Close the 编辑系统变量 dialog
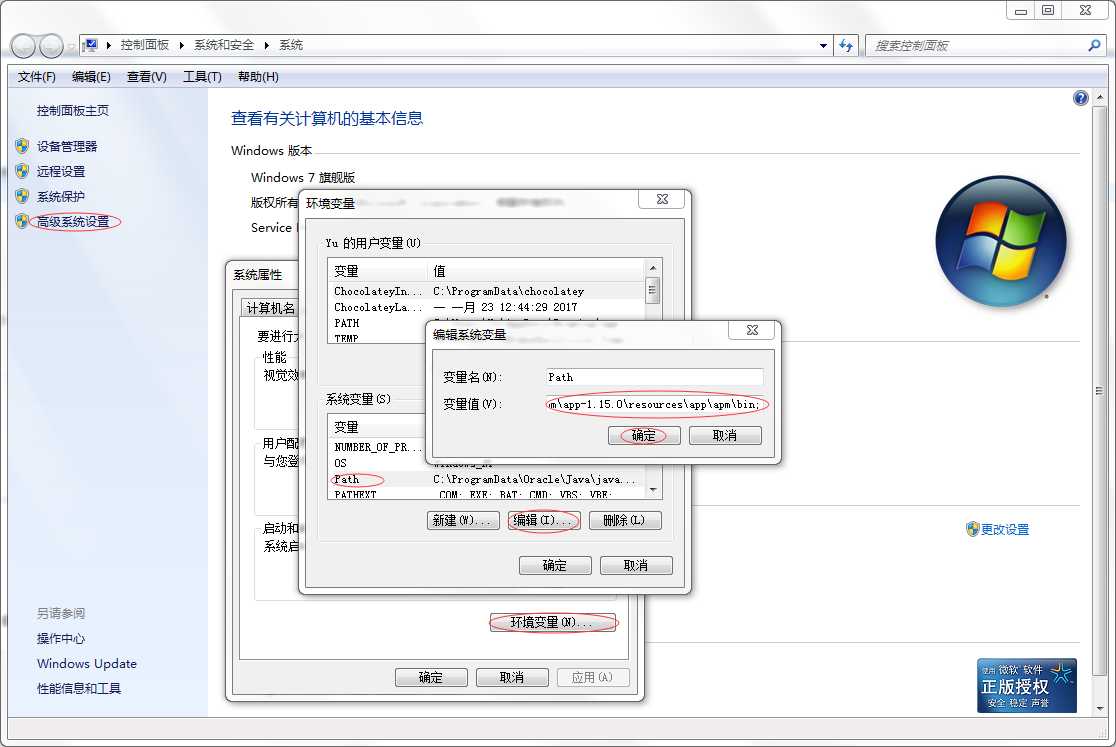This screenshot has height=747, width=1116. [x=752, y=330]
